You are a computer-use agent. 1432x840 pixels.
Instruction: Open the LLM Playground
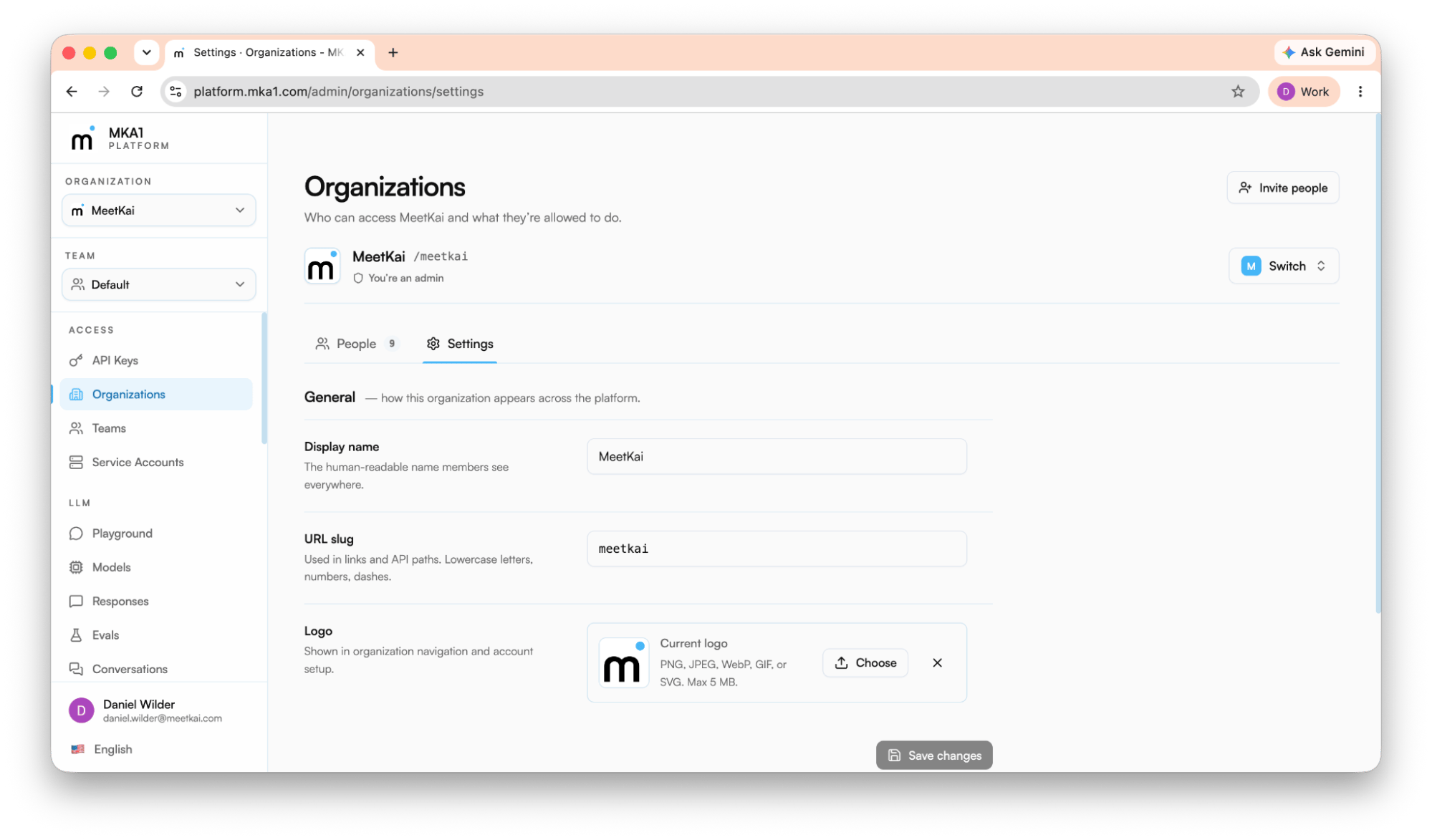tap(156, 534)
